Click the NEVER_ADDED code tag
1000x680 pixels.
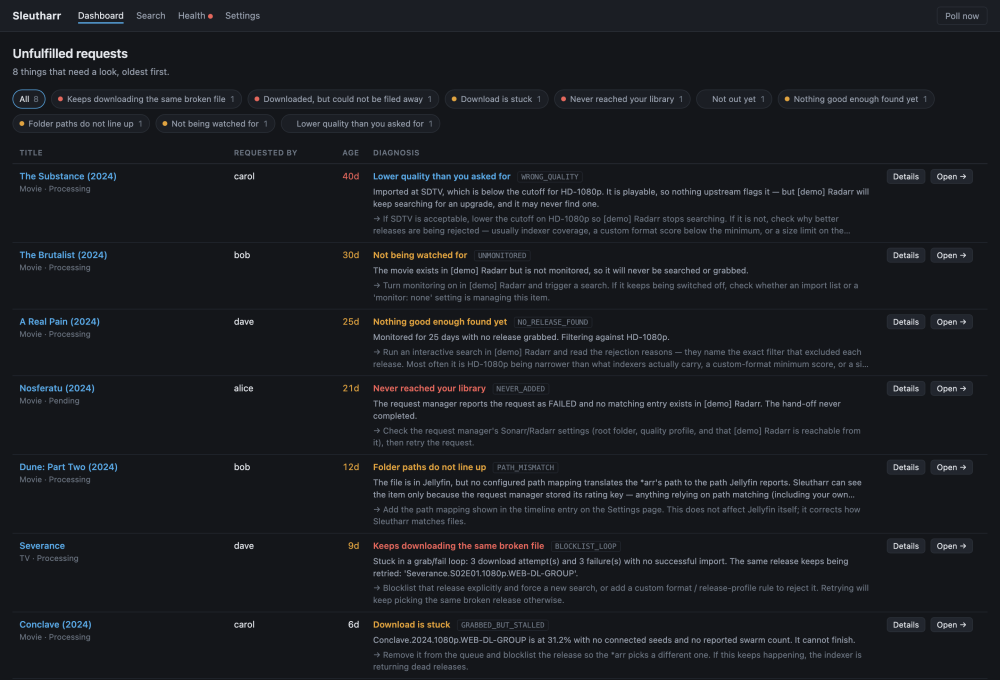(520, 388)
